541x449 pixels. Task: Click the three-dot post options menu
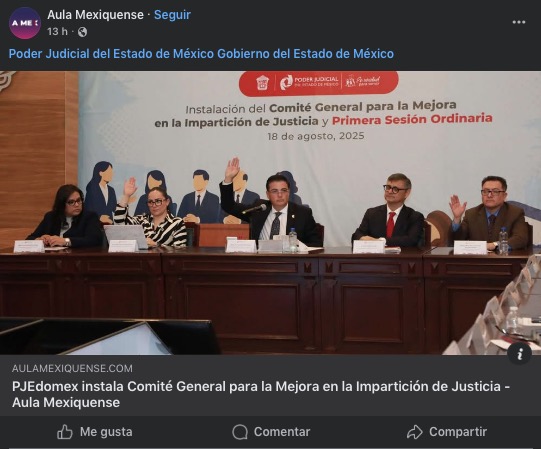pyautogui.click(x=519, y=22)
